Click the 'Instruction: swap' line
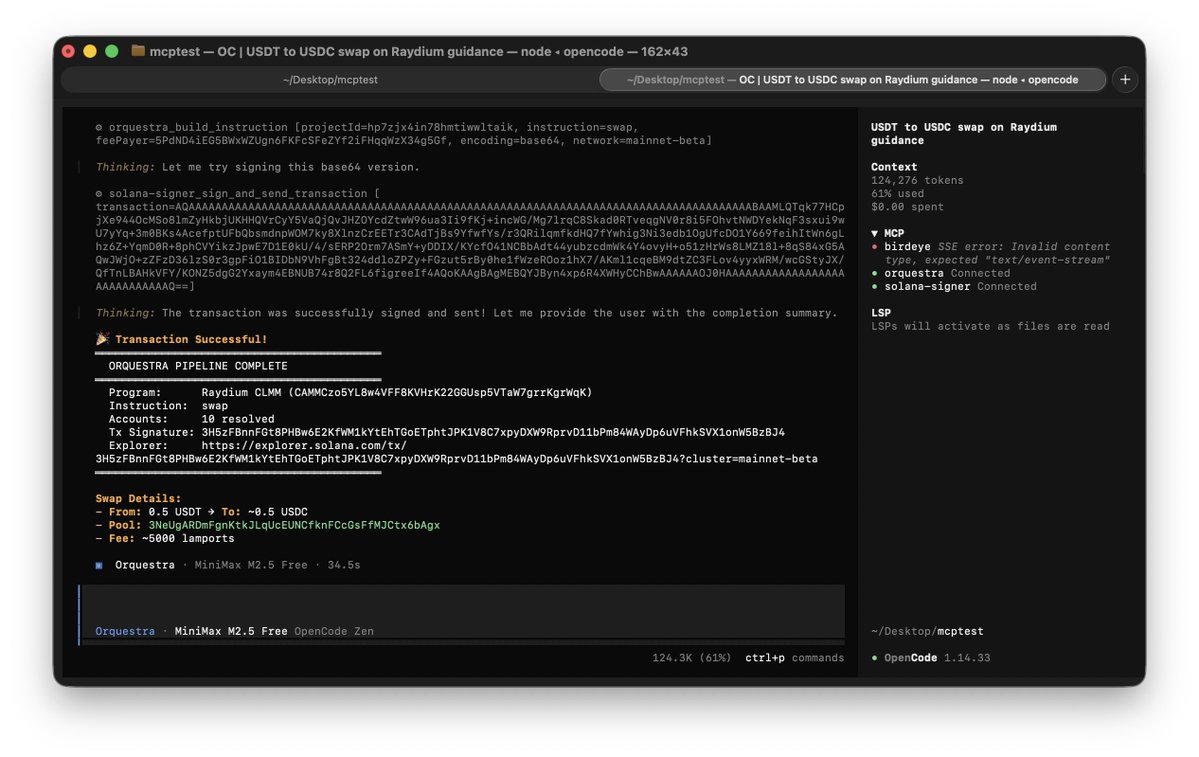 point(168,405)
